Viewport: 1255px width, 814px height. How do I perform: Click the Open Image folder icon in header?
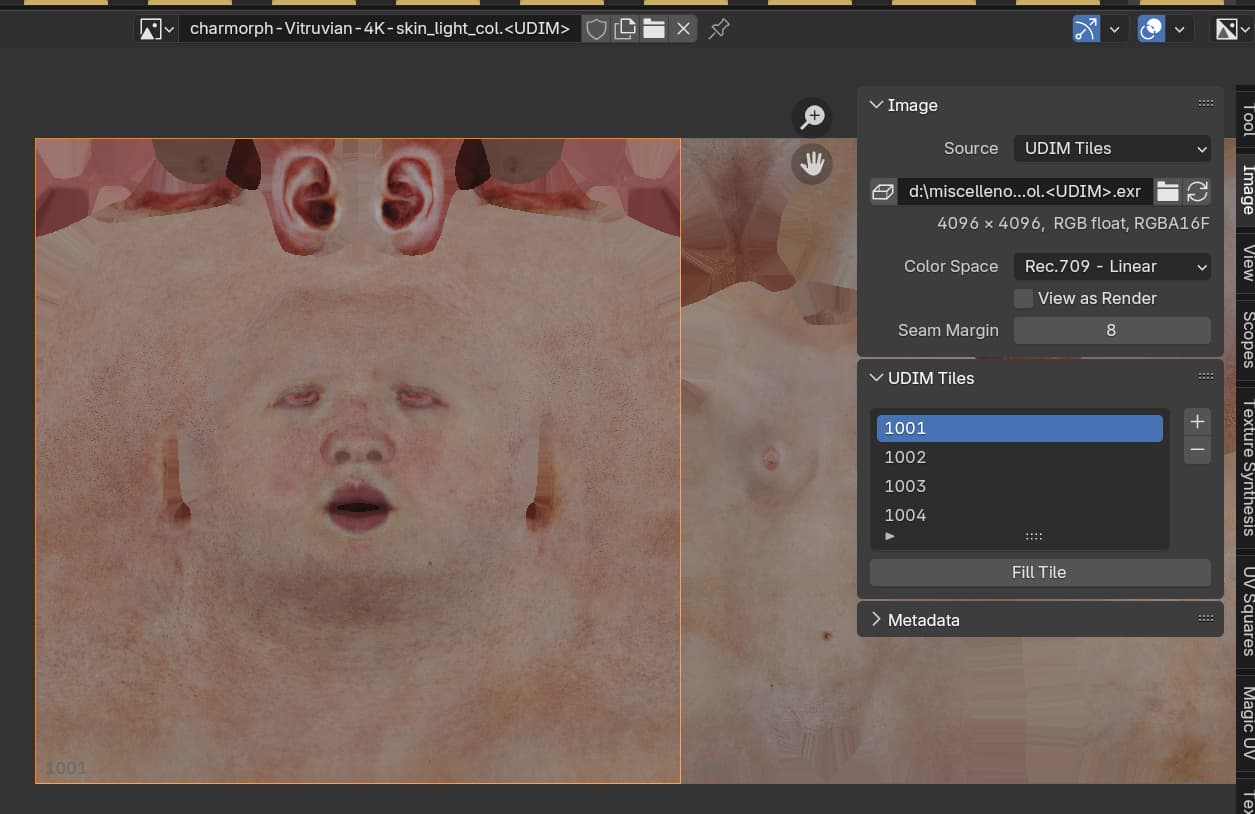654,29
